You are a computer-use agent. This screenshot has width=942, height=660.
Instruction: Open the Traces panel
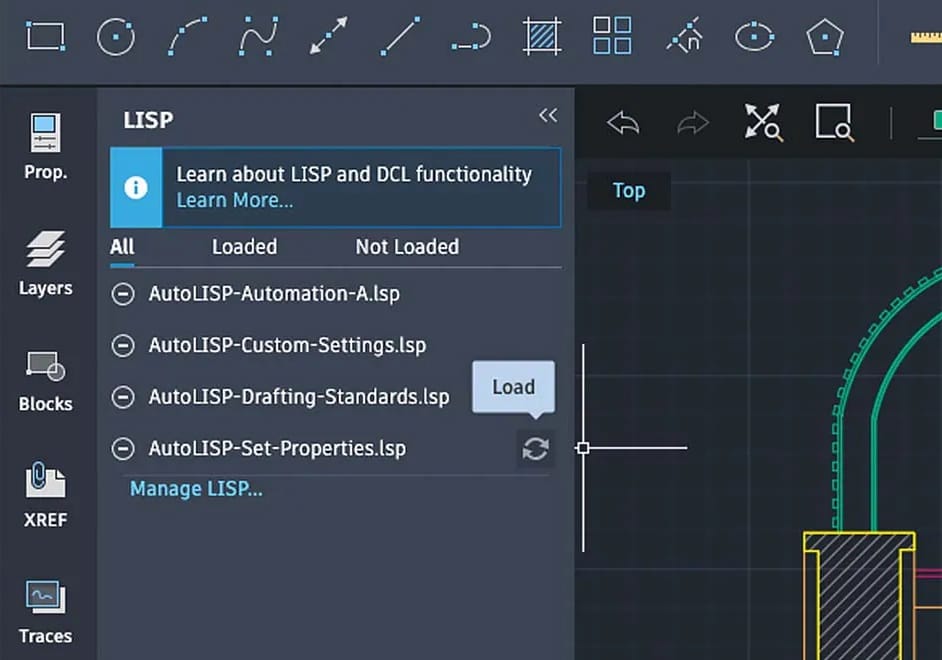click(46, 611)
